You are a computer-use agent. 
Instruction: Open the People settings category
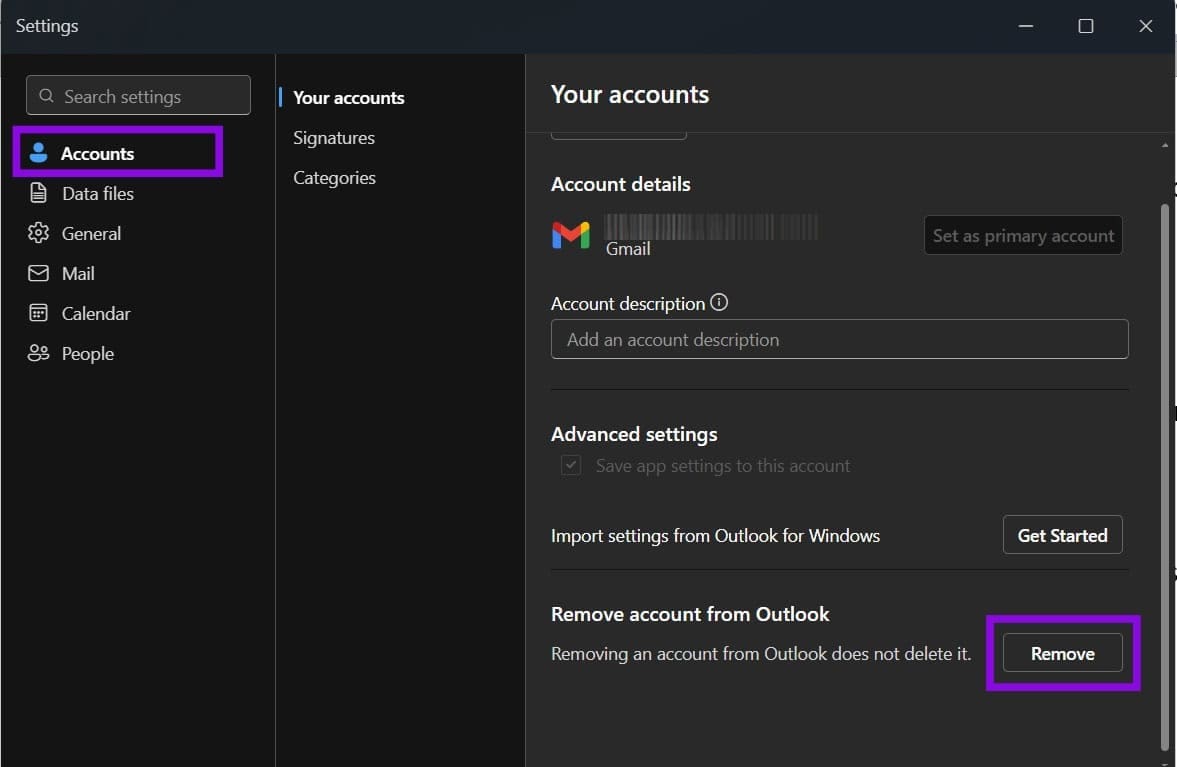(x=87, y=353)
